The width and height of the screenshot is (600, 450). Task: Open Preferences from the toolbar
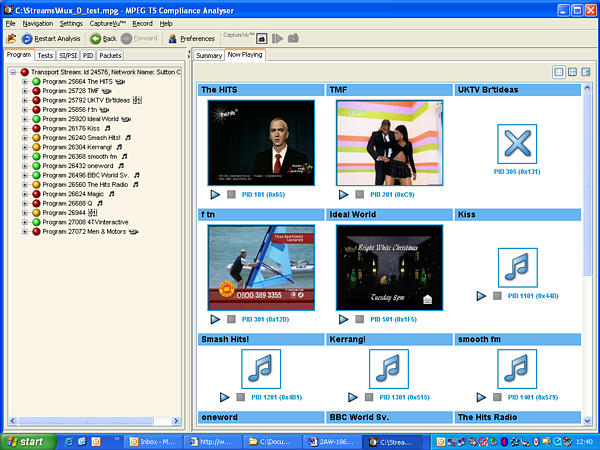tap(191, 38)
